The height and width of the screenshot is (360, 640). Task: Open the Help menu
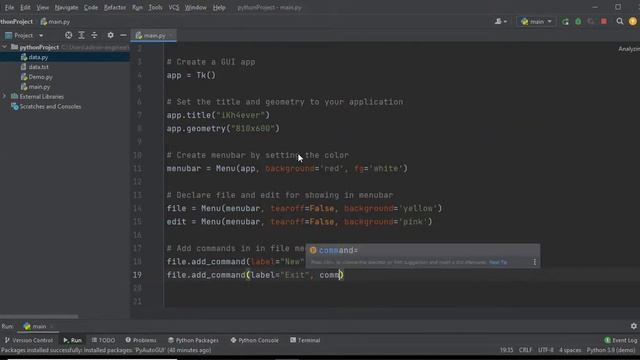[x=219, y=7]
